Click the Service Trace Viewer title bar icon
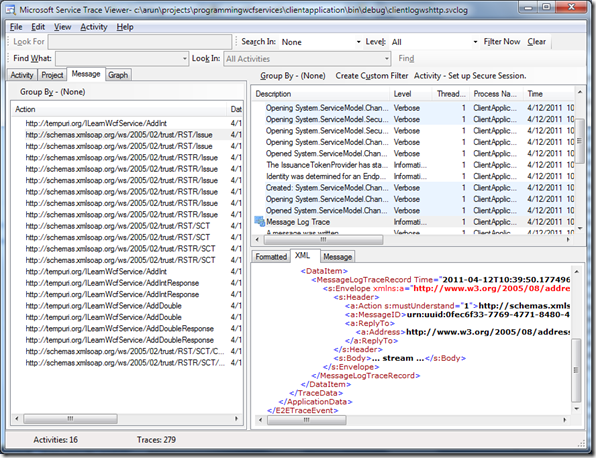This screenshot has width=596, height=458. tap(10, 10)
